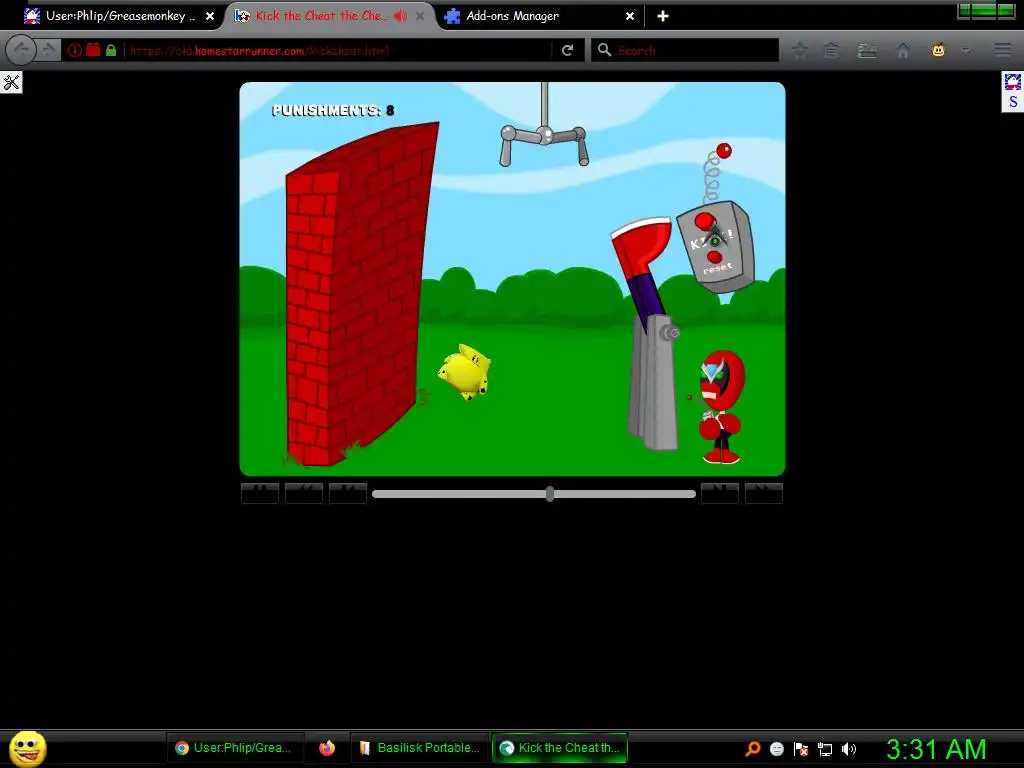
Task: Click the address bar URL field
Action: [x=340, y=50]
